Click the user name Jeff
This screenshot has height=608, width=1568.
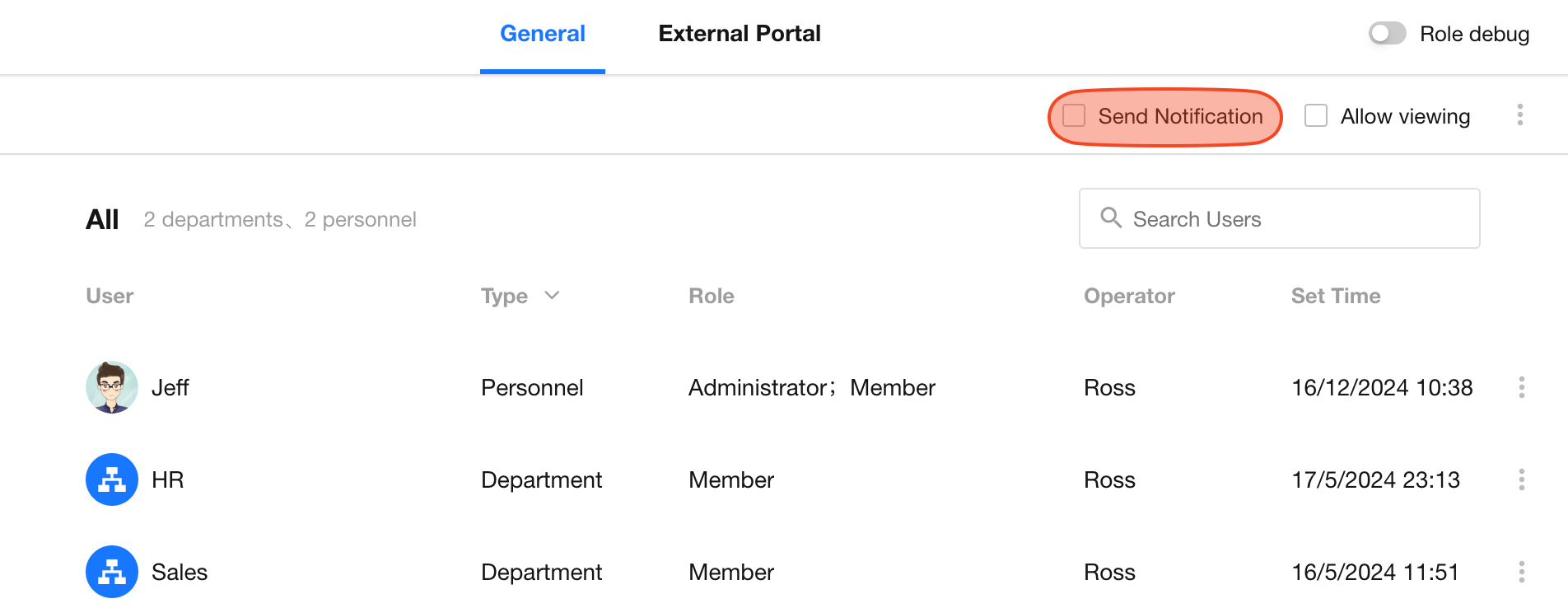[x=170, y=387]
